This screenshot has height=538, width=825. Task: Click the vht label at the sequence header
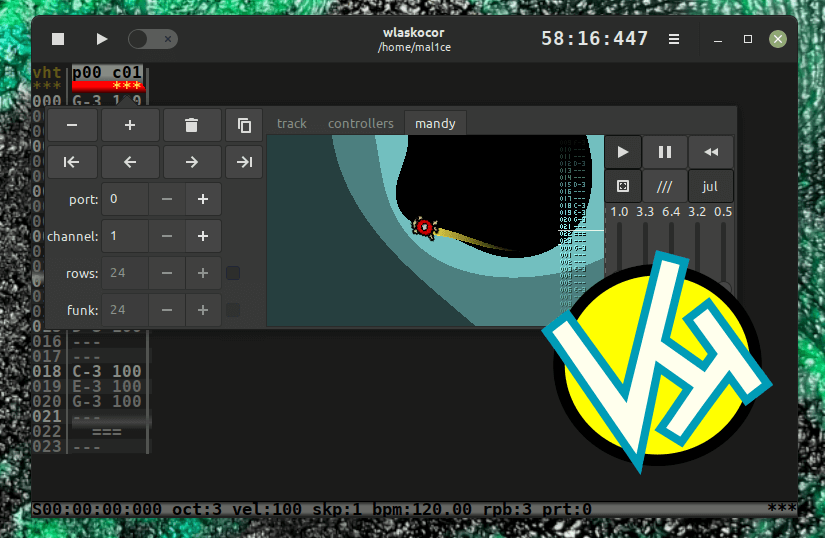click(47, 73)
